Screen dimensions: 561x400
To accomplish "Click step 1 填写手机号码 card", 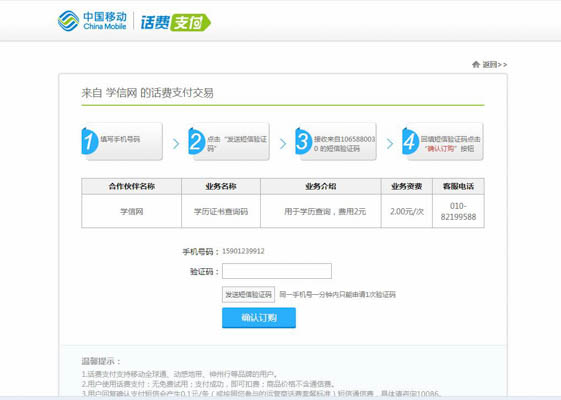I will coord(122,141).
